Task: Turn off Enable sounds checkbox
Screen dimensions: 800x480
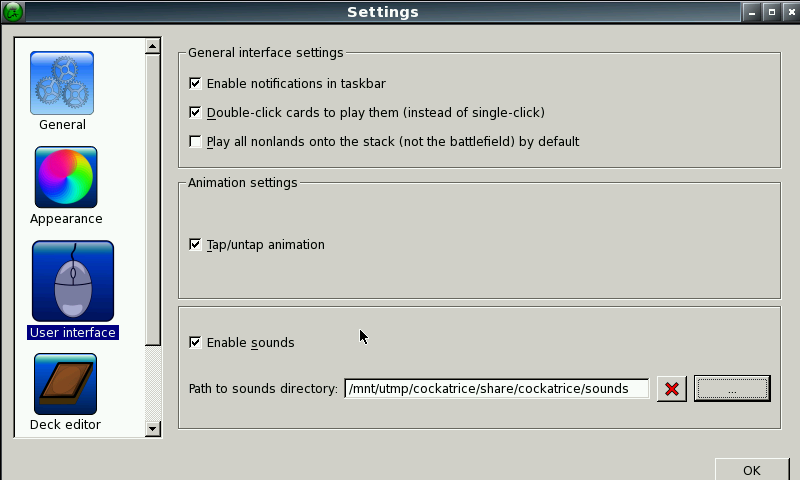Action: coord(195,342)
